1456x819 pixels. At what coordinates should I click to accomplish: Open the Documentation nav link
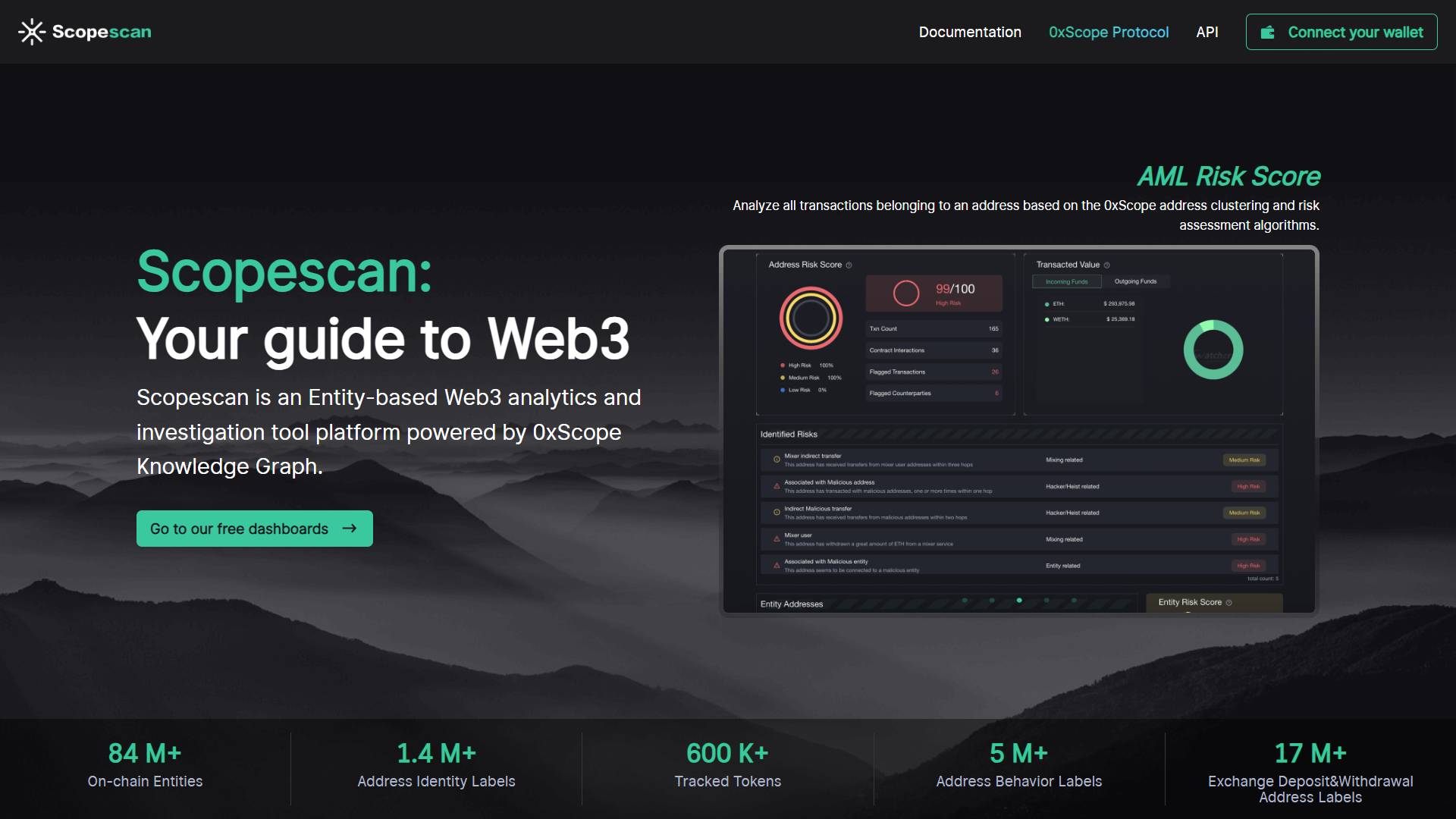[970, 32]
